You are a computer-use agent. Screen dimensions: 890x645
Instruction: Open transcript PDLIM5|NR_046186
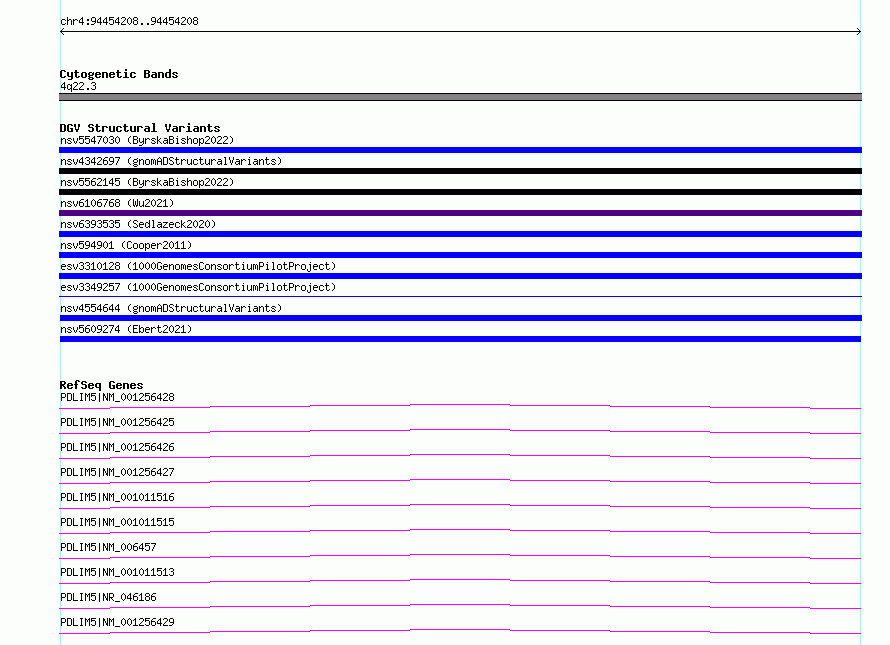tap(108, 597)
